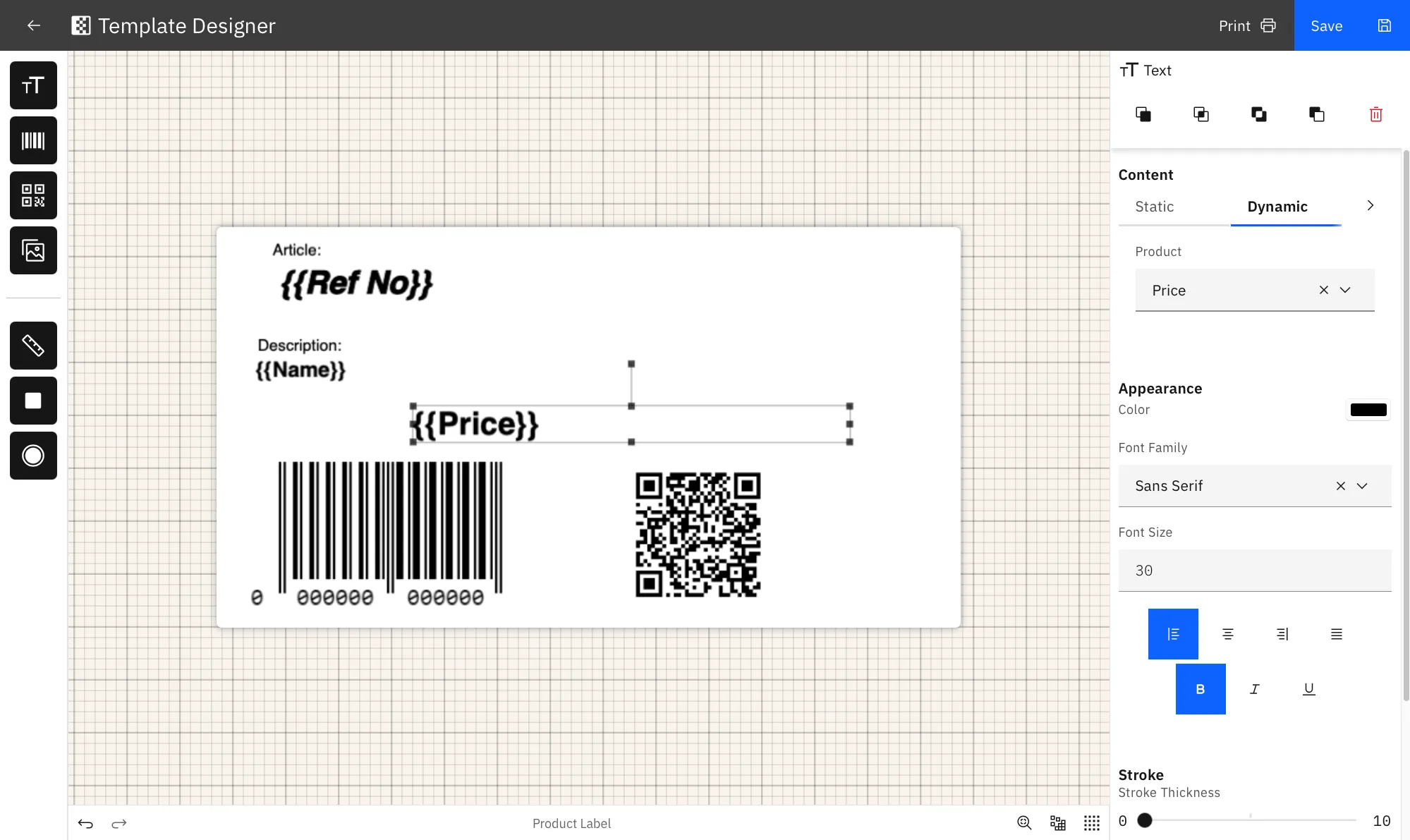Click the Stroke Thickness slider handle
Screen dimensions: 1410x840
[1145, 820]
